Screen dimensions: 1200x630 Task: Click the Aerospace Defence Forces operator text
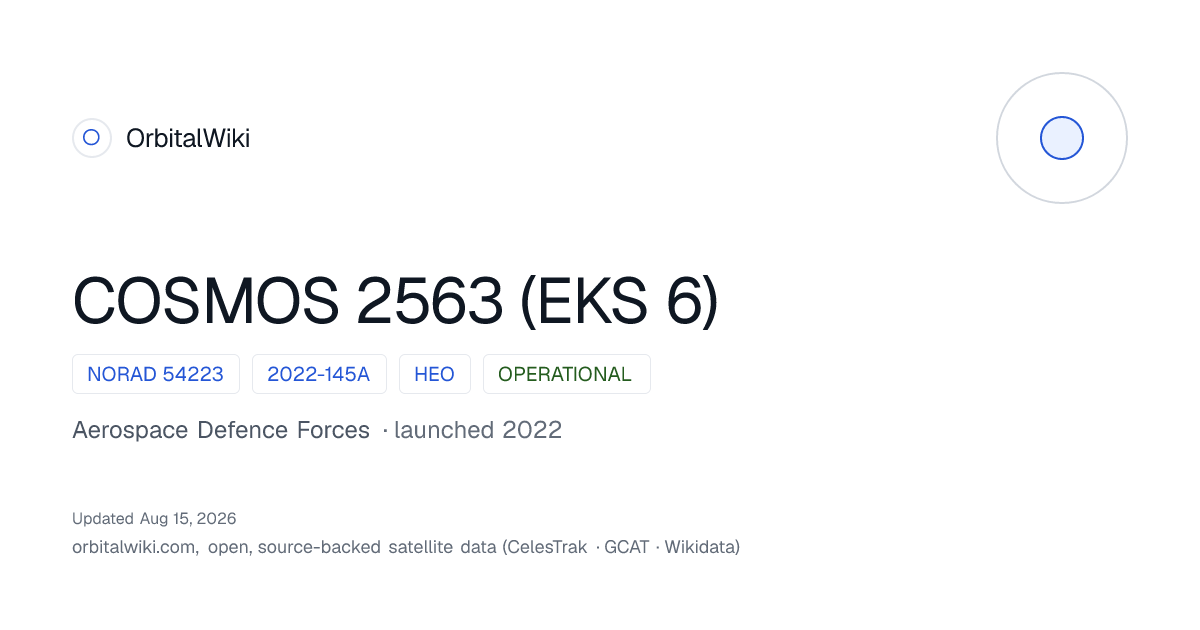pyautogui.click(x=221, y=430)
